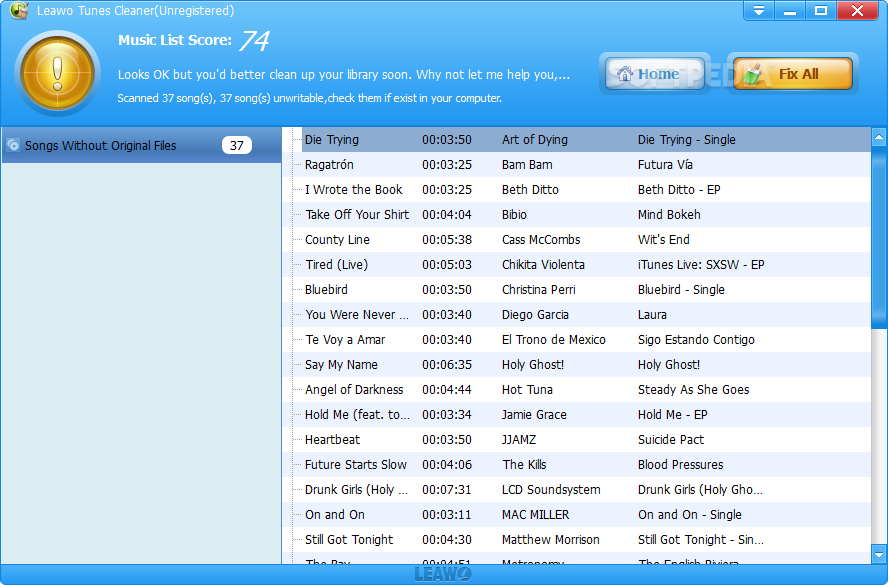
Task: Click album Laura
Action: [x=652, y=314]
